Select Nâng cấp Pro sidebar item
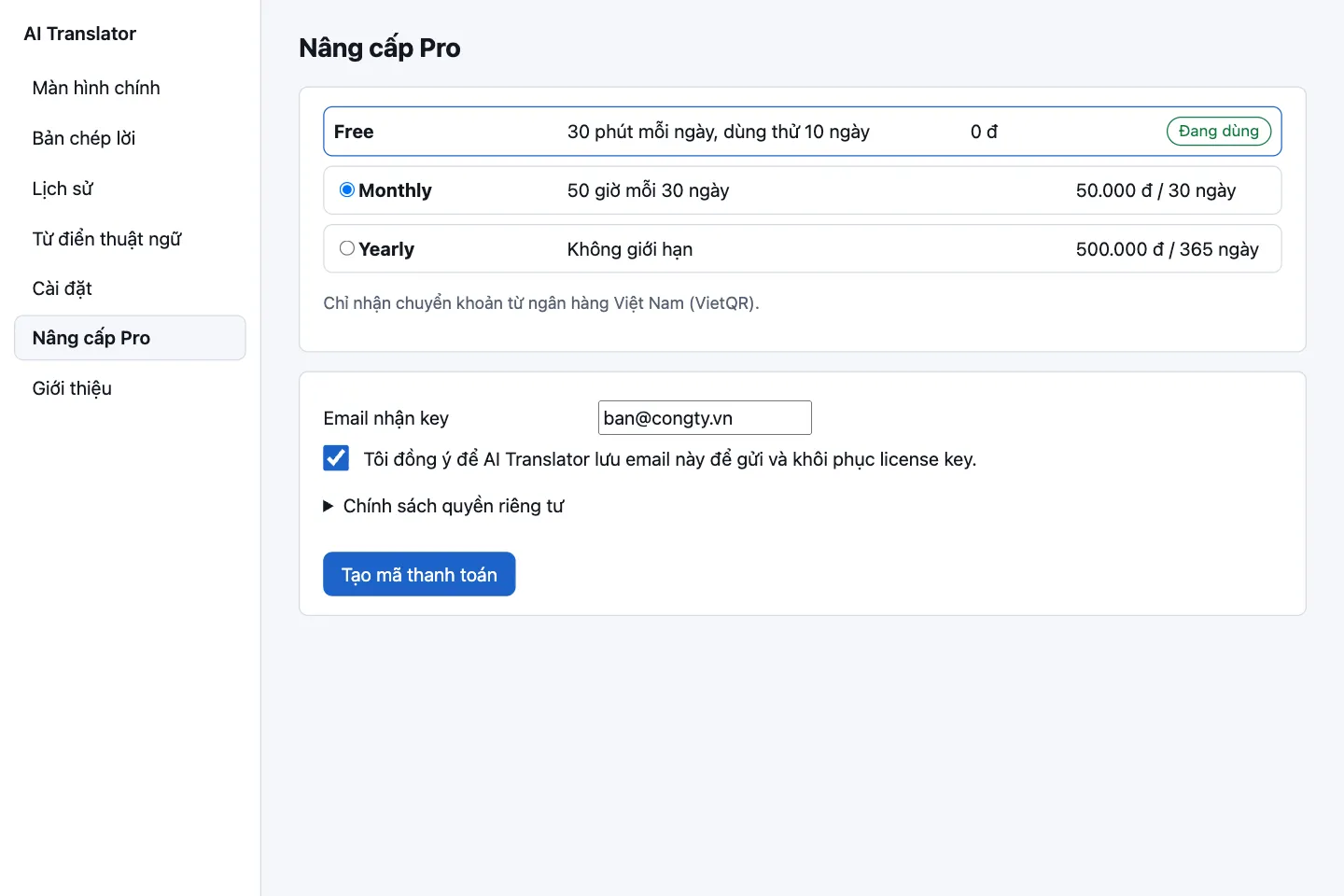Viewport: 1344px width, 896px height. [x=130, y=338]
